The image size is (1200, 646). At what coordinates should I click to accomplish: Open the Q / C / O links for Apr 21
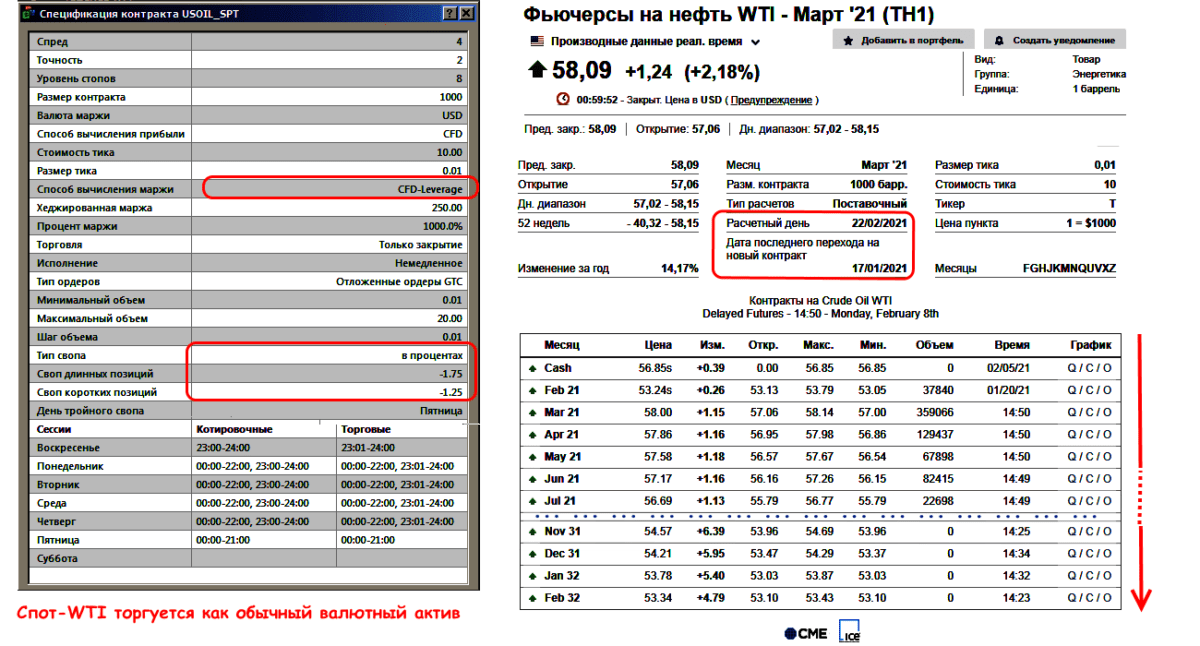(1089, 434)
